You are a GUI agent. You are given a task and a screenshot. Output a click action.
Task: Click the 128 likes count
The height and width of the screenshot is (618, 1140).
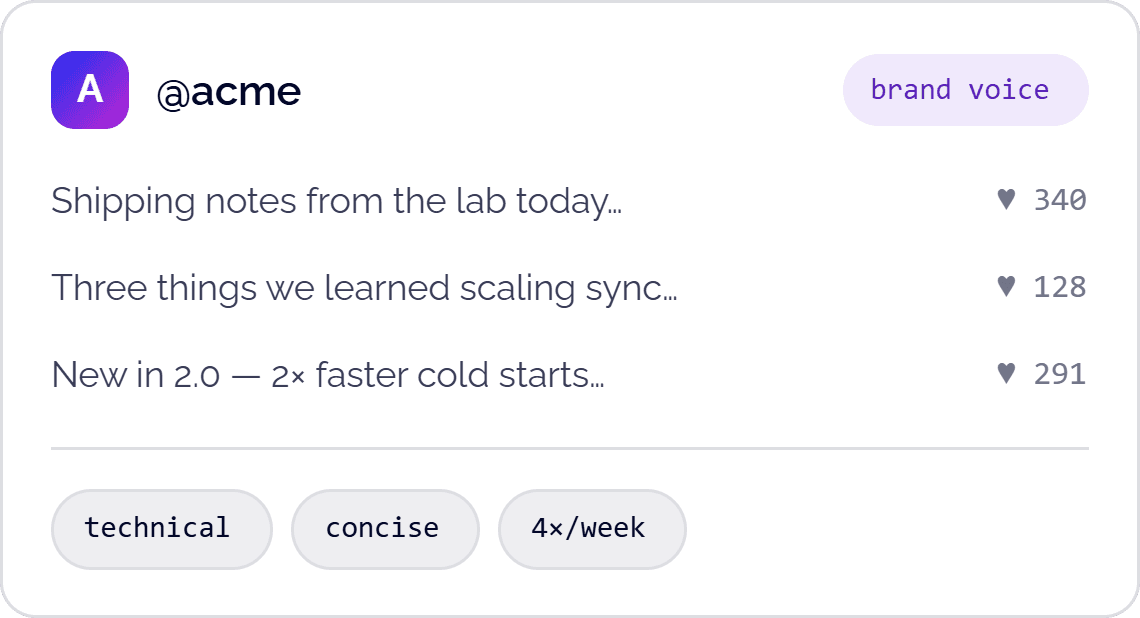point(1060,287)
